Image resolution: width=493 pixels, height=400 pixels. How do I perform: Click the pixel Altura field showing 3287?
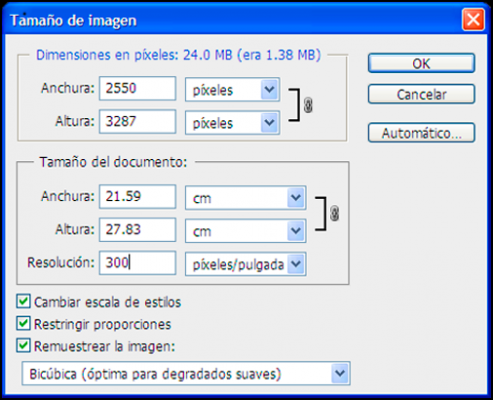[137, 122]
